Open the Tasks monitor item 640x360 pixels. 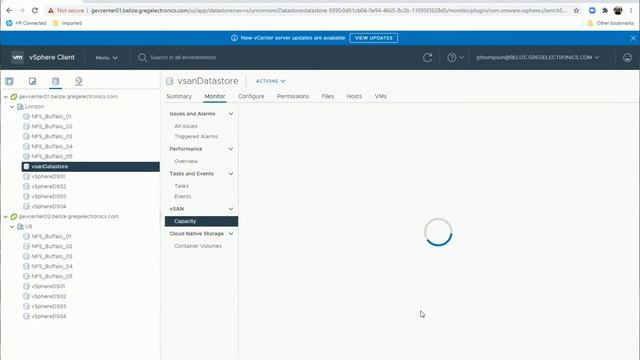tap(181, 186)
